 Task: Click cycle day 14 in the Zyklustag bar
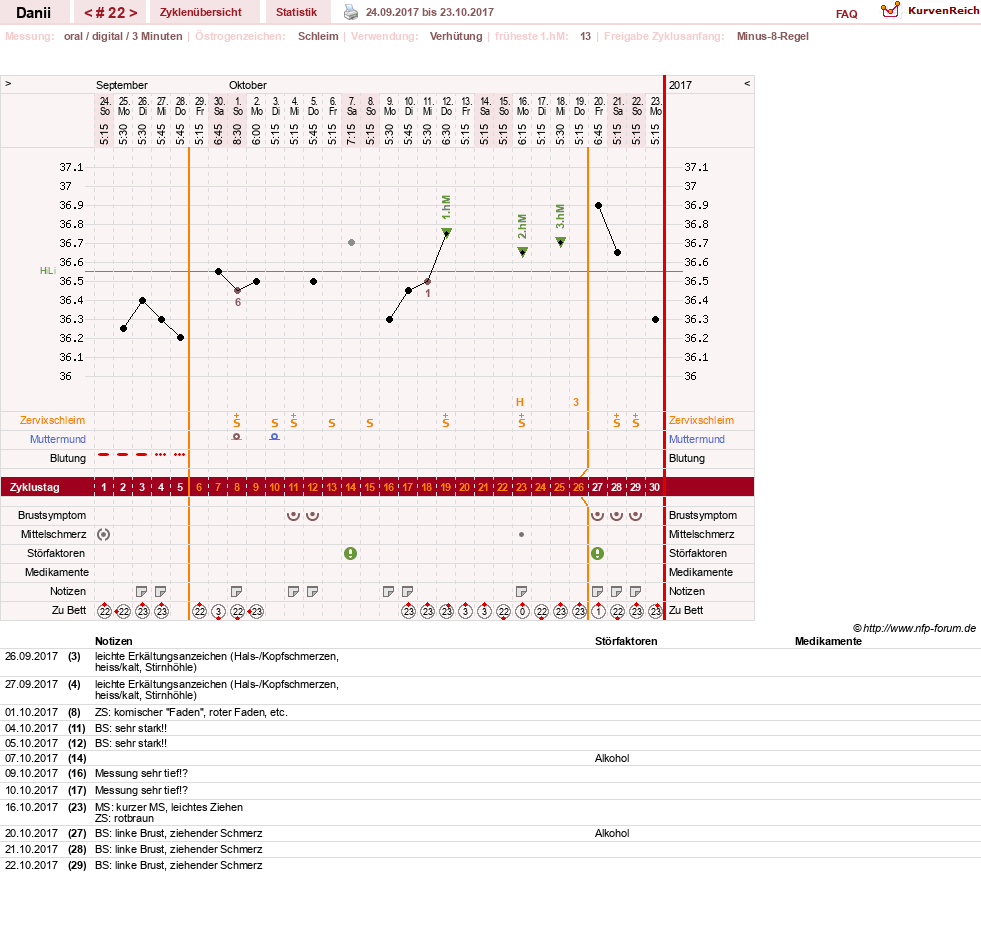[x=350, y=487]
